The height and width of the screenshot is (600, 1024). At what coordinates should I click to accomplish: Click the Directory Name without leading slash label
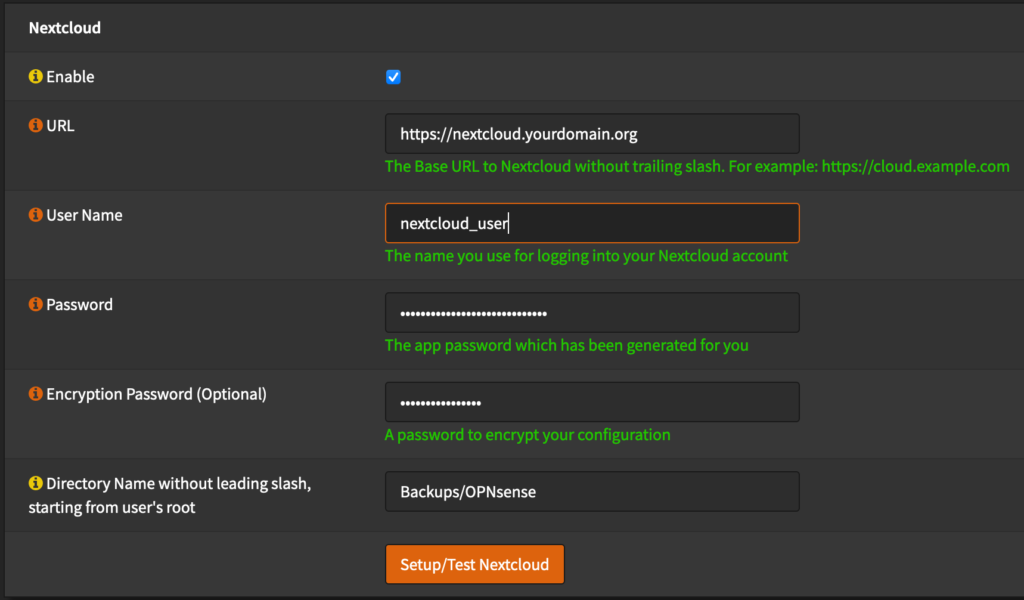pyautogui.click(x=178, y=484)
